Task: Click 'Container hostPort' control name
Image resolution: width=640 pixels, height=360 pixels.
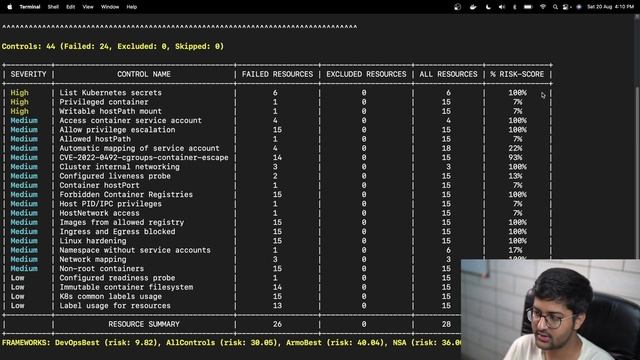Action: pos(100,185)
